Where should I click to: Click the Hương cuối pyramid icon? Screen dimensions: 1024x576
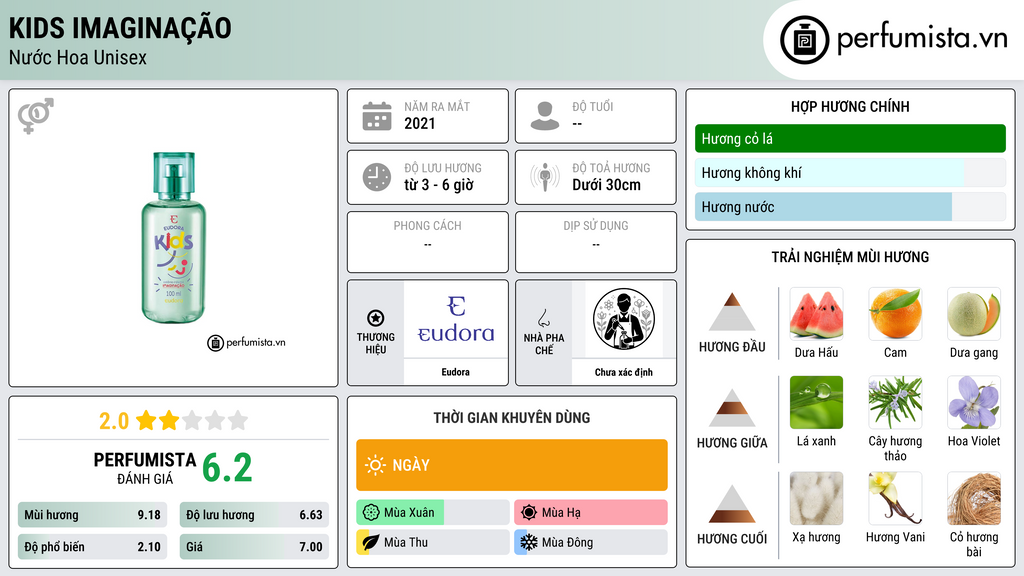coord(732,504)
